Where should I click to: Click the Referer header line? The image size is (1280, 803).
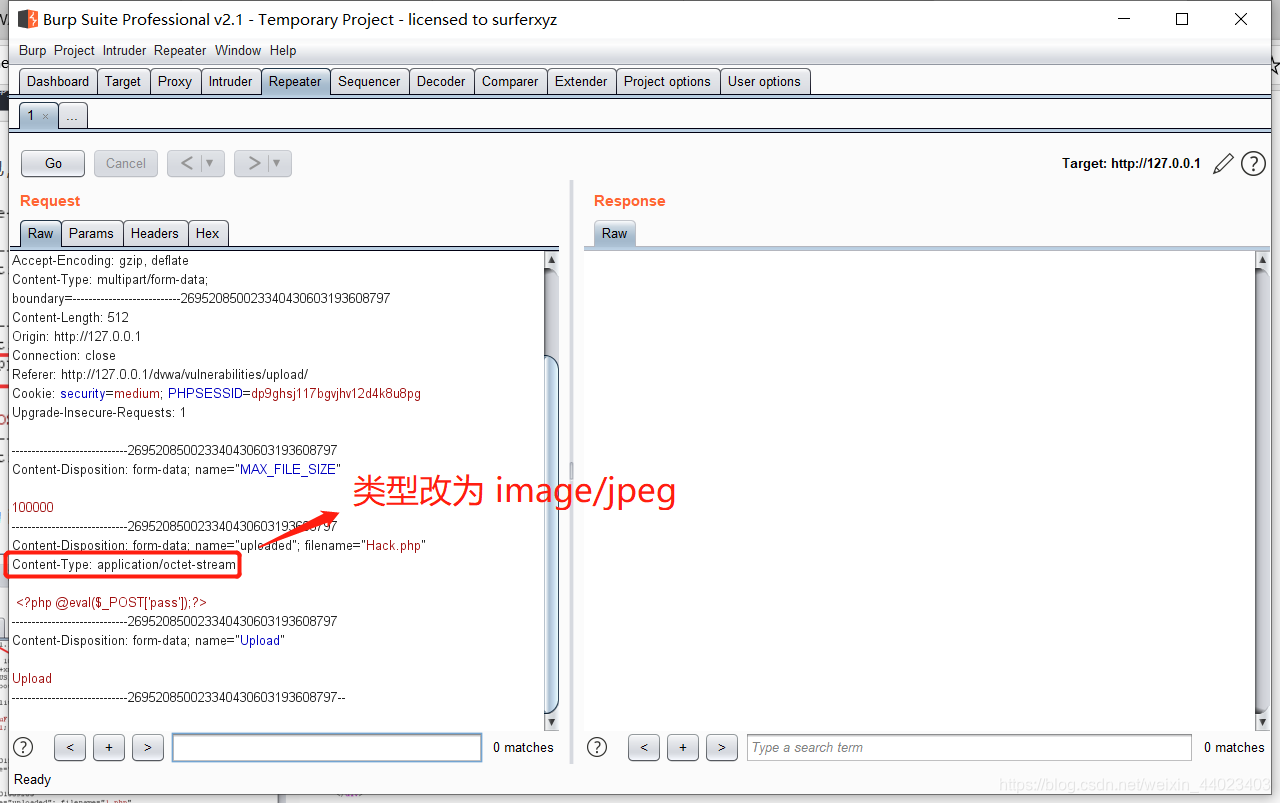pyautogui.click(x=160, y=375)
